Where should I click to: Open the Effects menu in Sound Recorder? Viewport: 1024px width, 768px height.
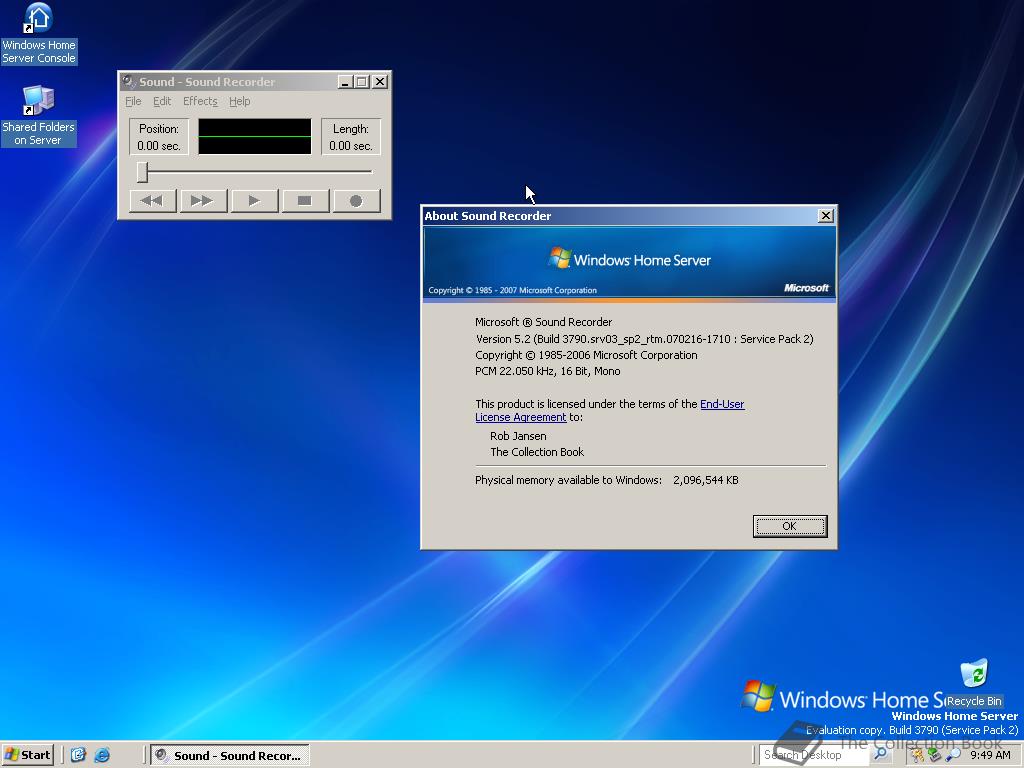click(x=200, y=101)
